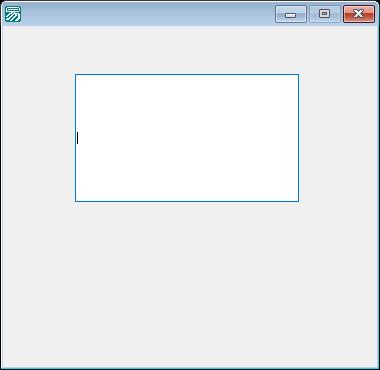Click the window's right edge border

[379, 197]
